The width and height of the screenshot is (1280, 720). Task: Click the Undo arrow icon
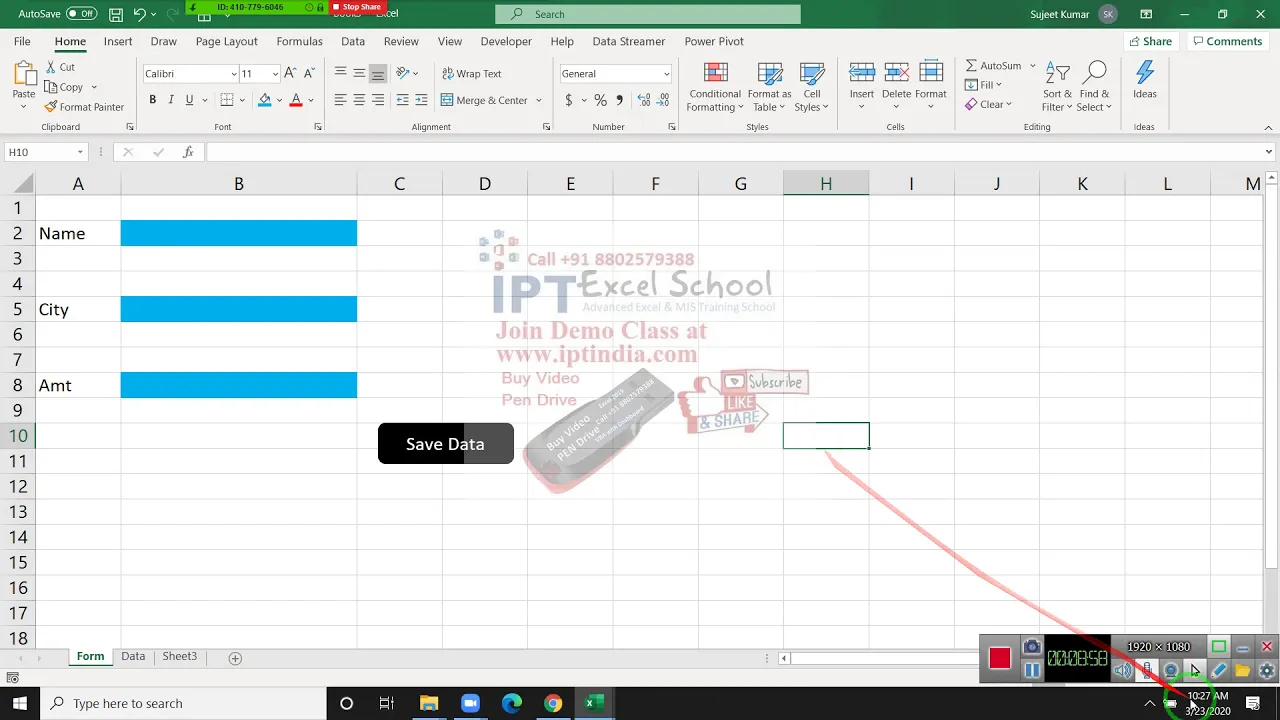point(140,14)
